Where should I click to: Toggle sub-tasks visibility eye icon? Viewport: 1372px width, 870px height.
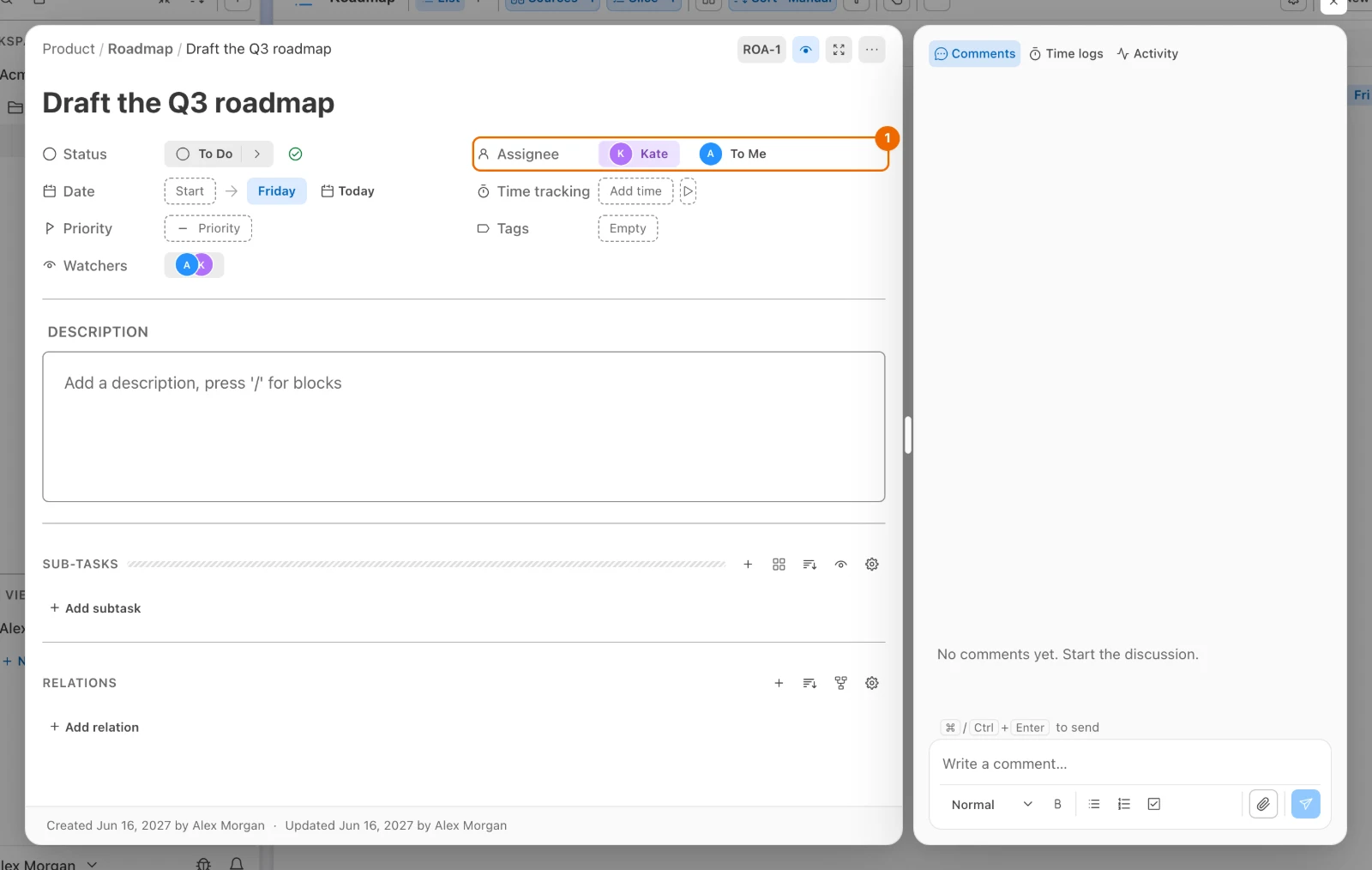point(841,565)
